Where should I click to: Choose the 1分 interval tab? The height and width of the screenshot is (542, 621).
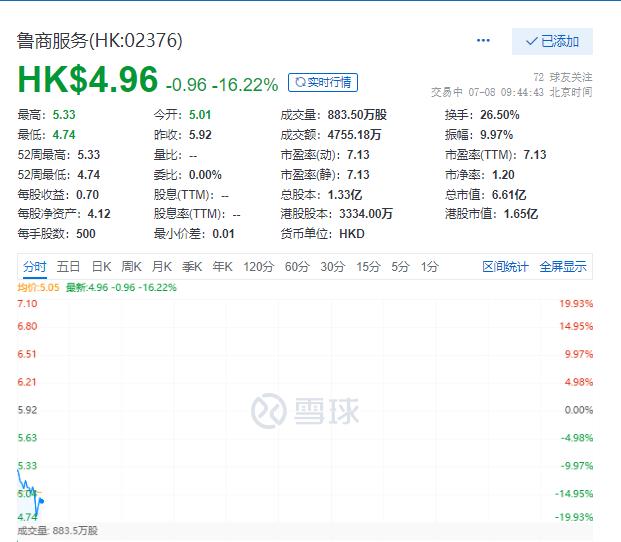(x=429, y=266)
